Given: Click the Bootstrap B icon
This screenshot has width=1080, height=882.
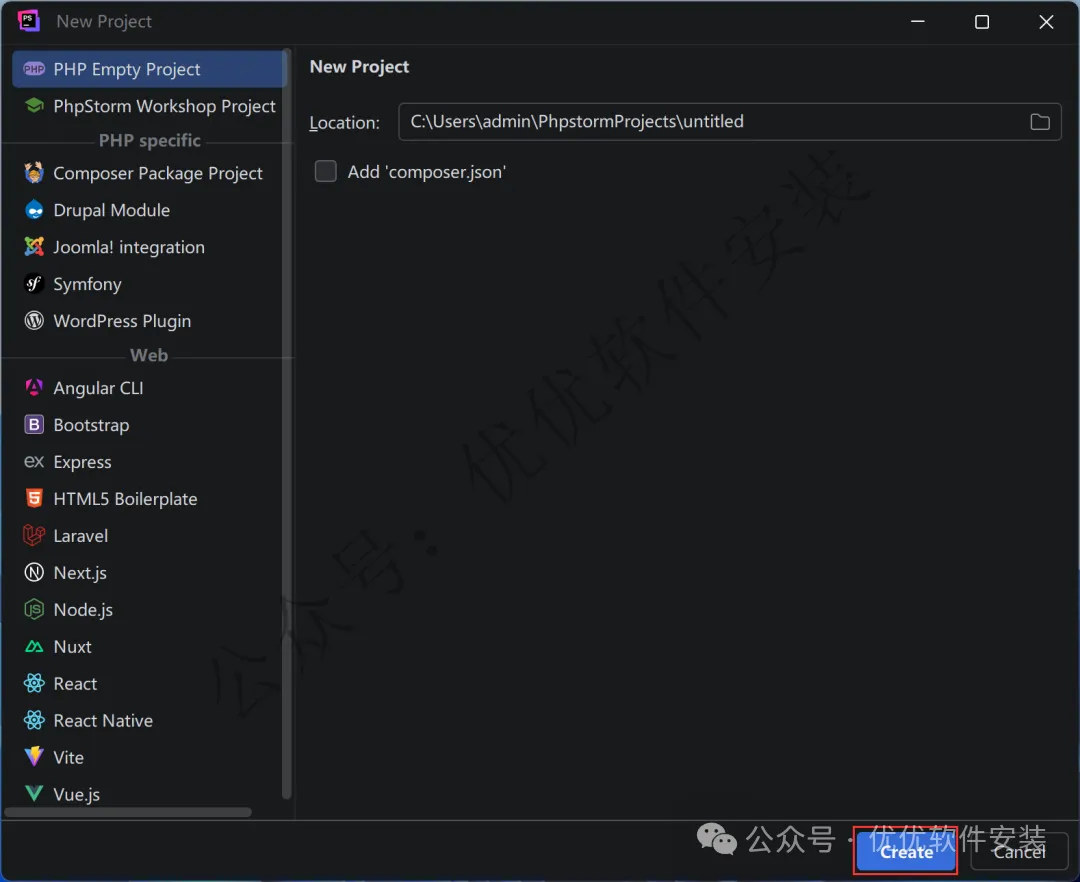Looking at the screenshot, I should pyautogui.click(x=34, y=424).
